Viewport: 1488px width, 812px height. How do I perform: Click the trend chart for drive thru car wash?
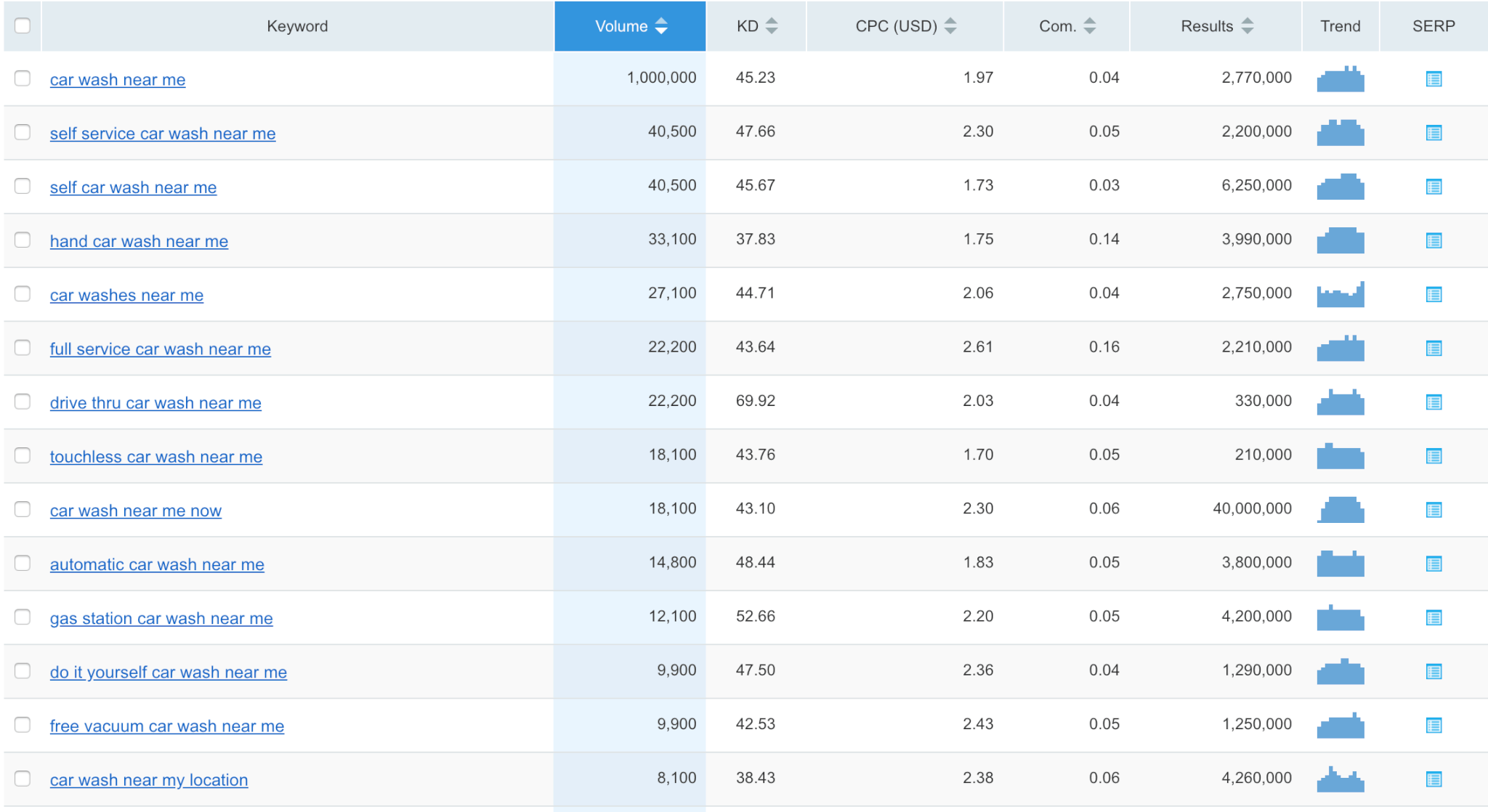1340,402
